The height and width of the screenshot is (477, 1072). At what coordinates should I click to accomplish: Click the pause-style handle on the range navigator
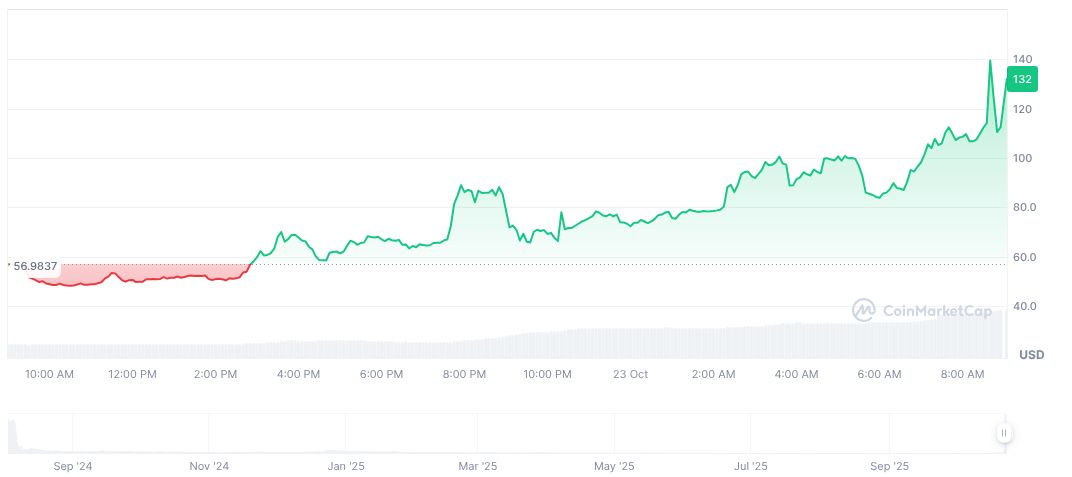(x=1003, y=433)
